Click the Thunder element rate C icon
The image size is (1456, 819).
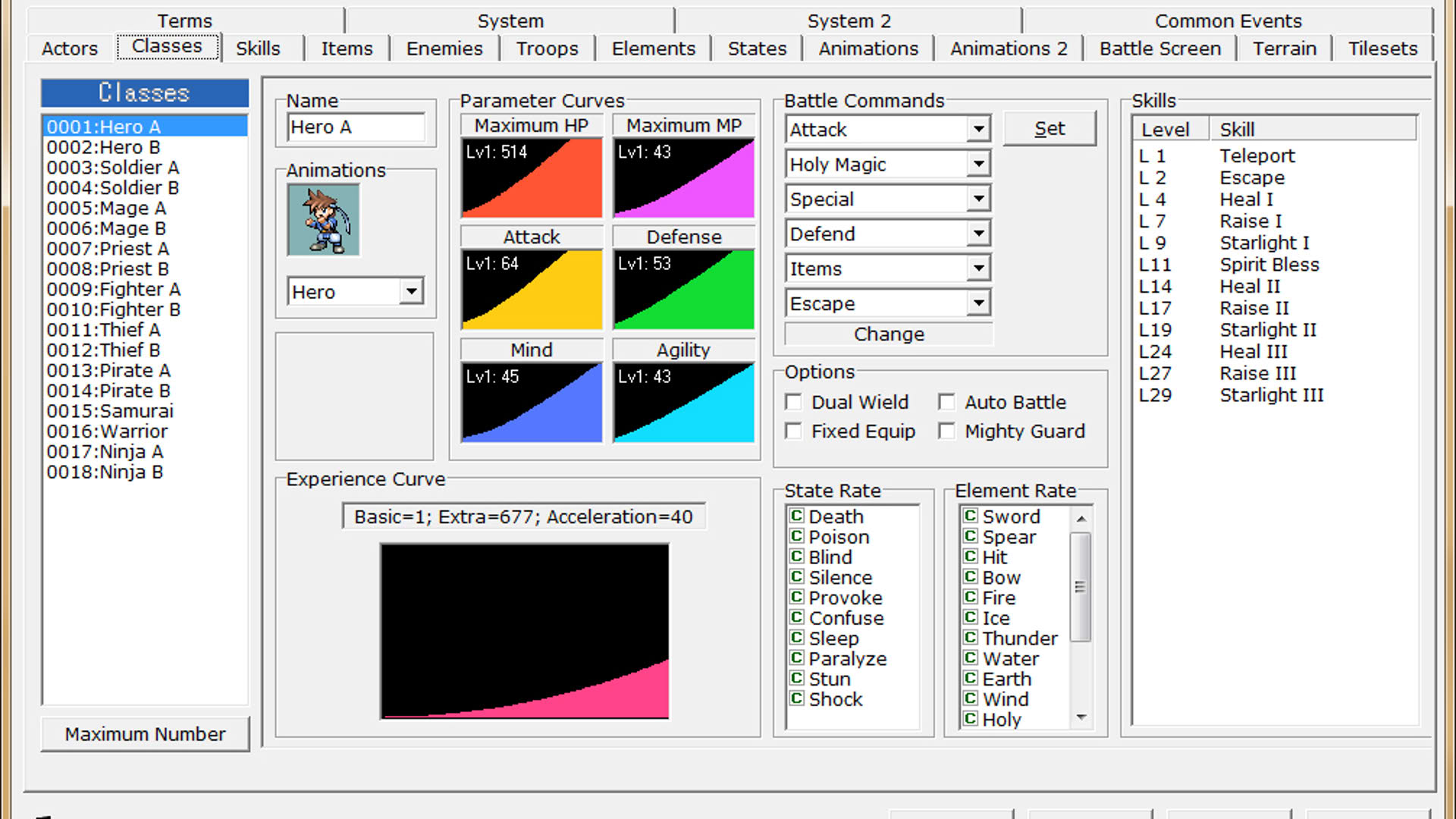click(970, 637)
